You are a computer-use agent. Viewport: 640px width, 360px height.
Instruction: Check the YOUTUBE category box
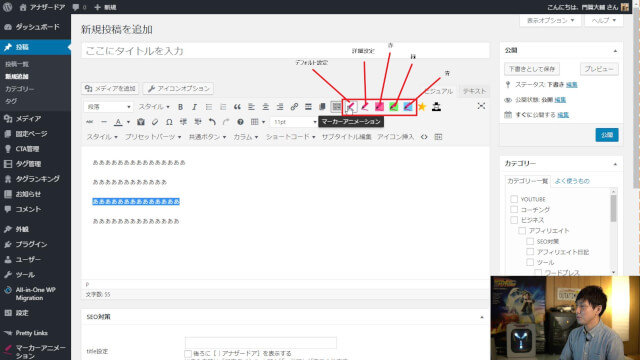[x=514, y=199]
